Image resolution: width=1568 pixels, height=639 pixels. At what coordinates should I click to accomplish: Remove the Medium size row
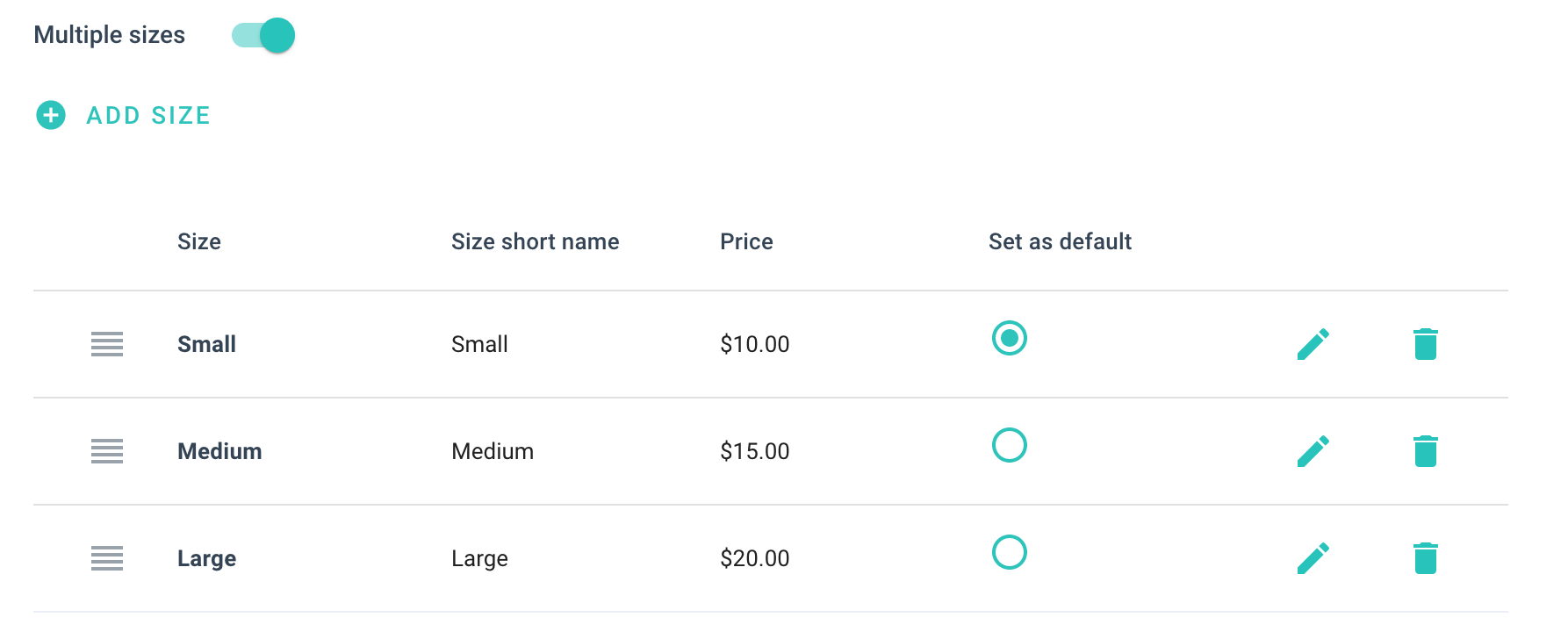1425,451
